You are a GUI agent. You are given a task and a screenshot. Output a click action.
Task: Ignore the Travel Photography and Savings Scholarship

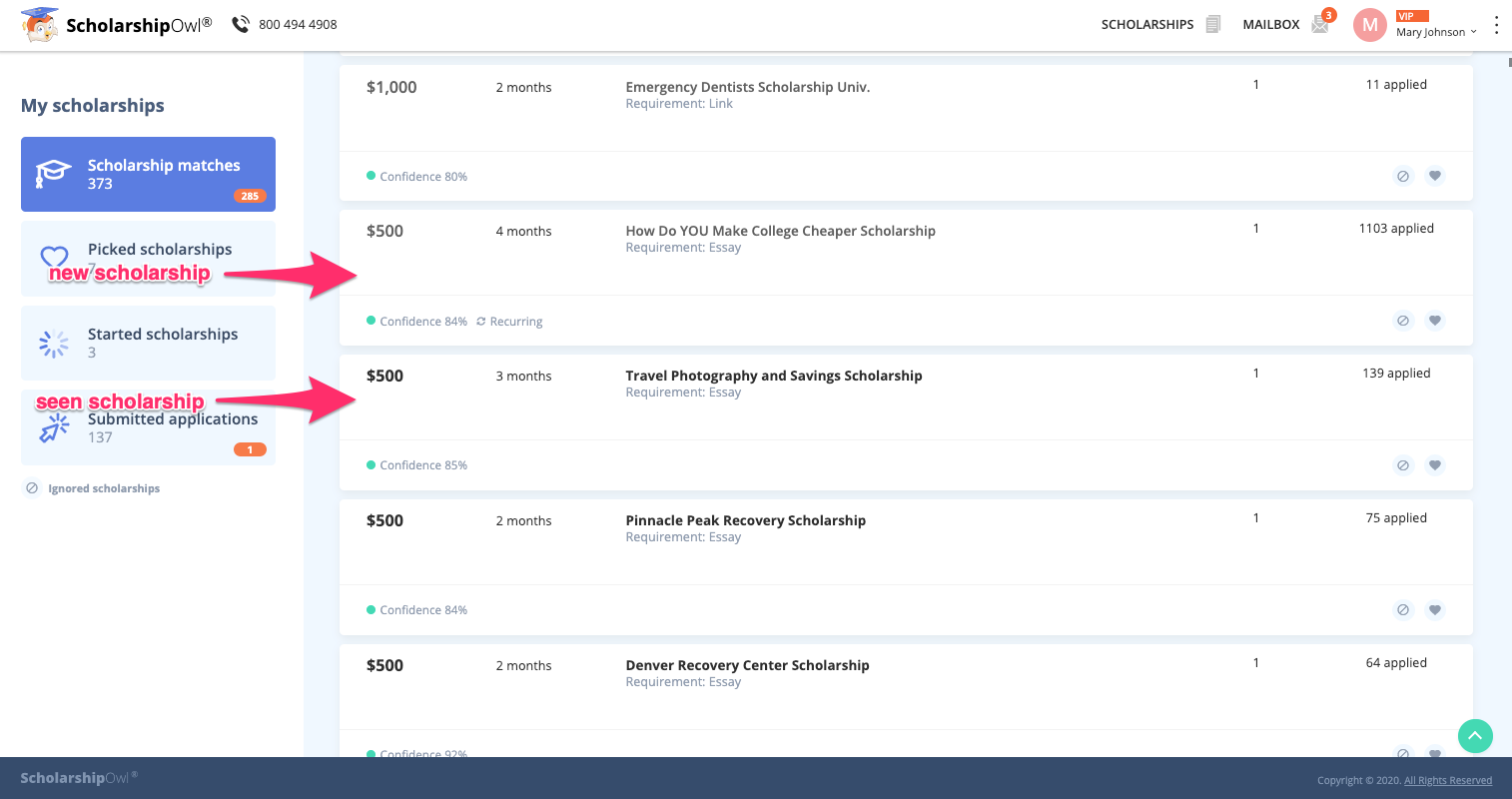click(x=1403, y=465)
